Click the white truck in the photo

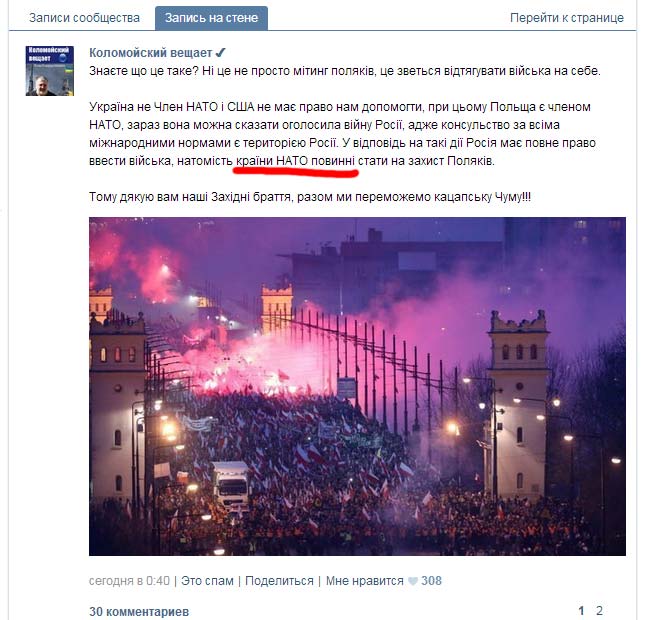[x=230, y=485]
